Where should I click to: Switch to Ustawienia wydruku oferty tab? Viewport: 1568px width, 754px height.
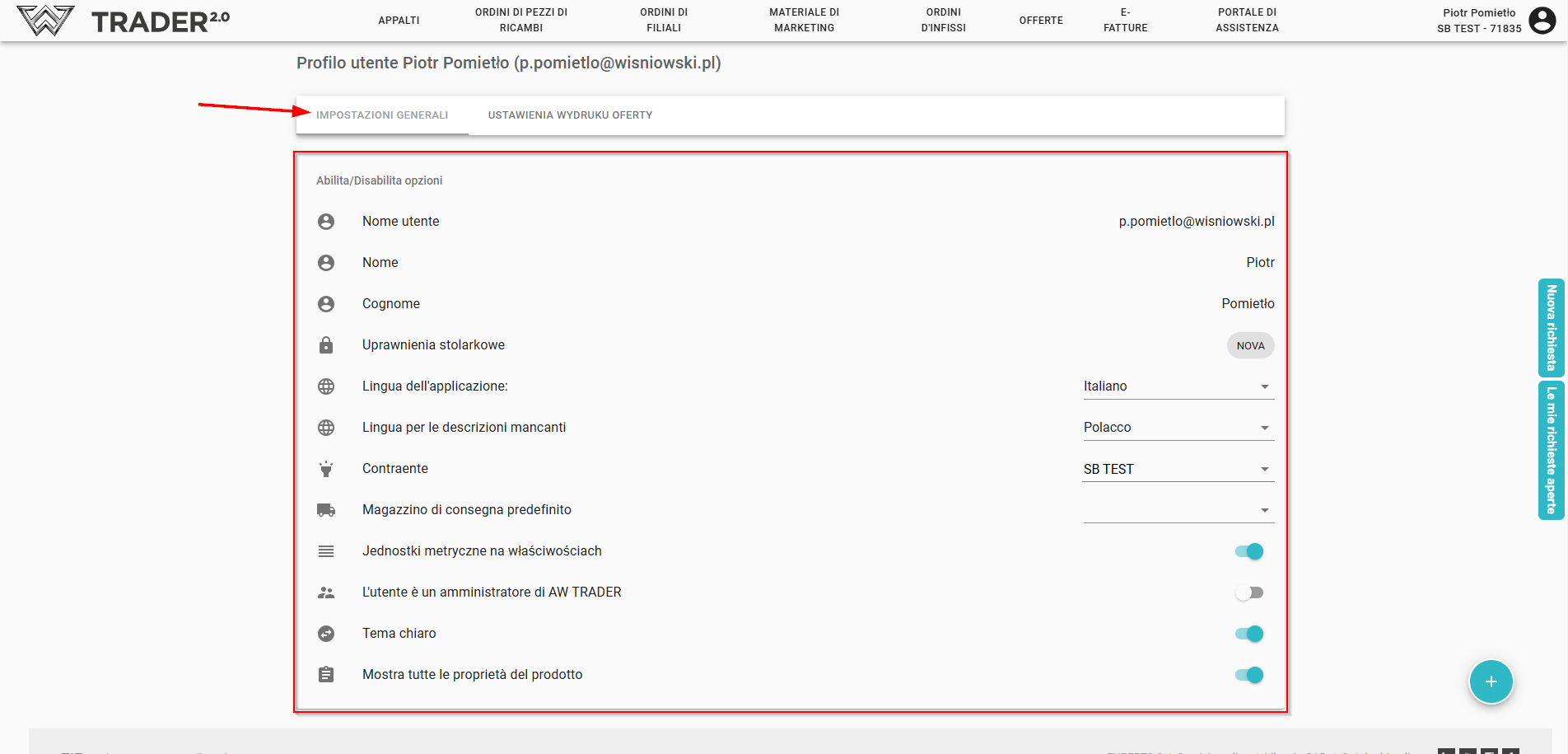tap(570, 115)
